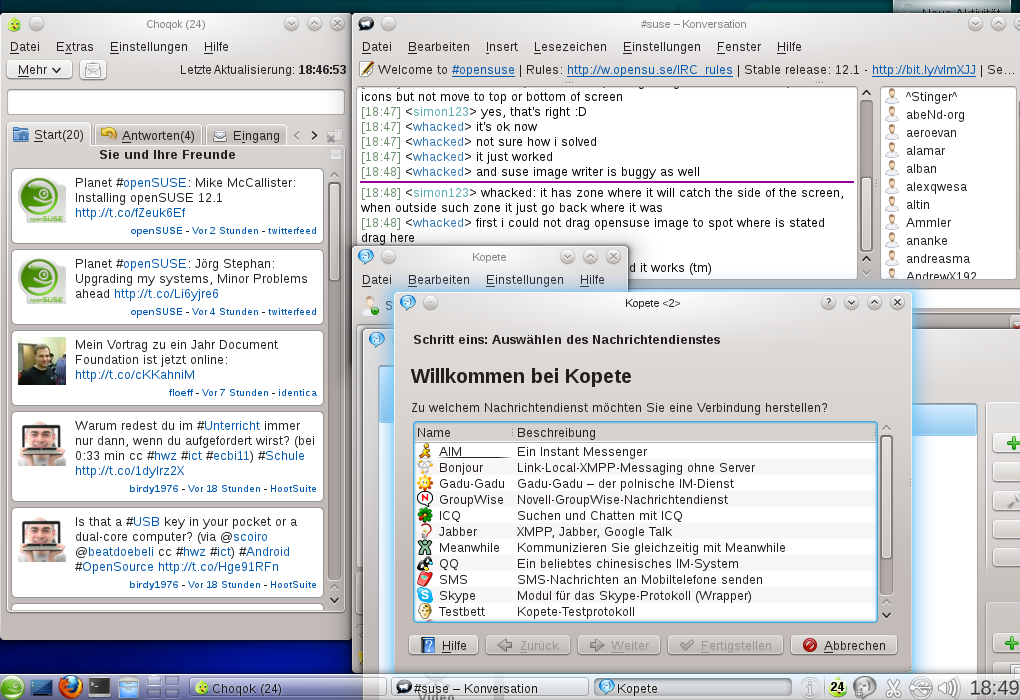Select the ICQ flower icon
Screen dimensions: 1020x700
[x=425, y=515]
